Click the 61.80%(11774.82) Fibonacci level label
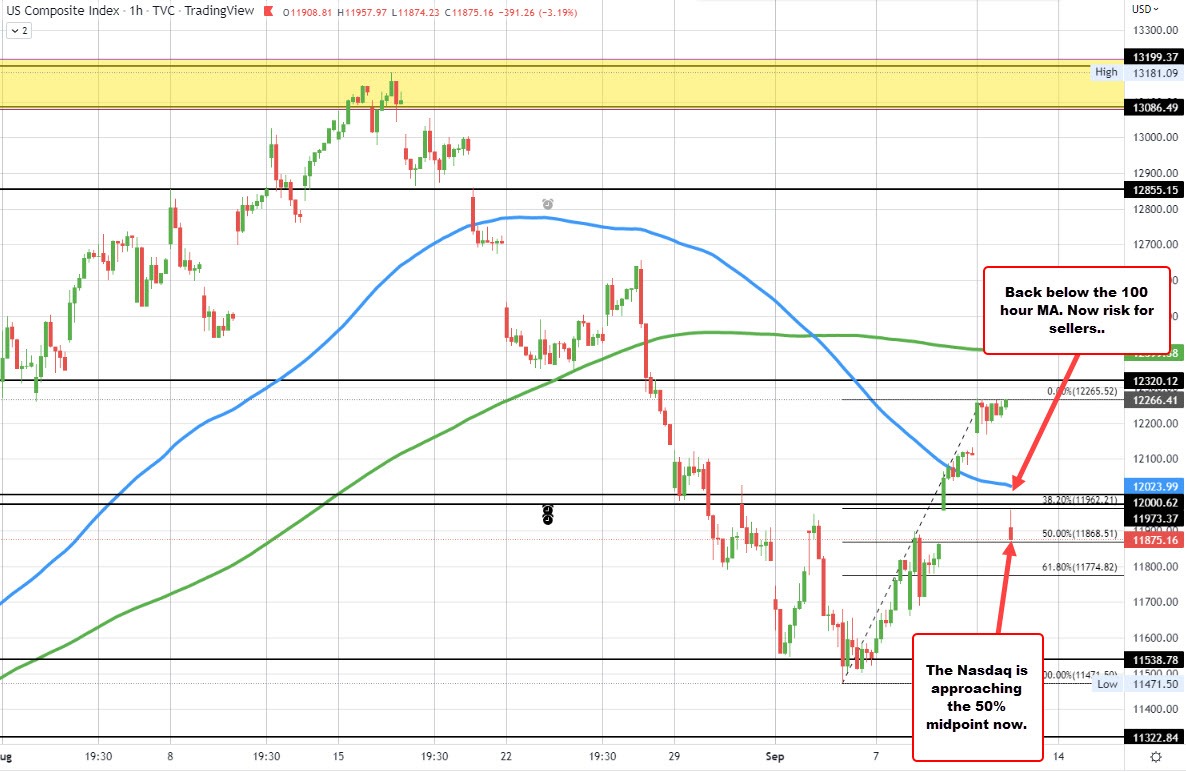 (x=1079, y=566)
